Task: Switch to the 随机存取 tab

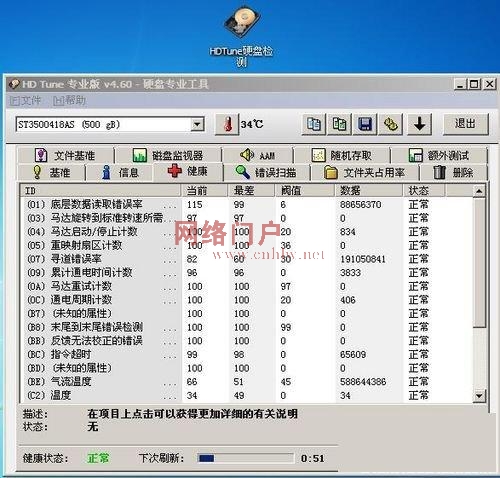Action: pos(342,155)
